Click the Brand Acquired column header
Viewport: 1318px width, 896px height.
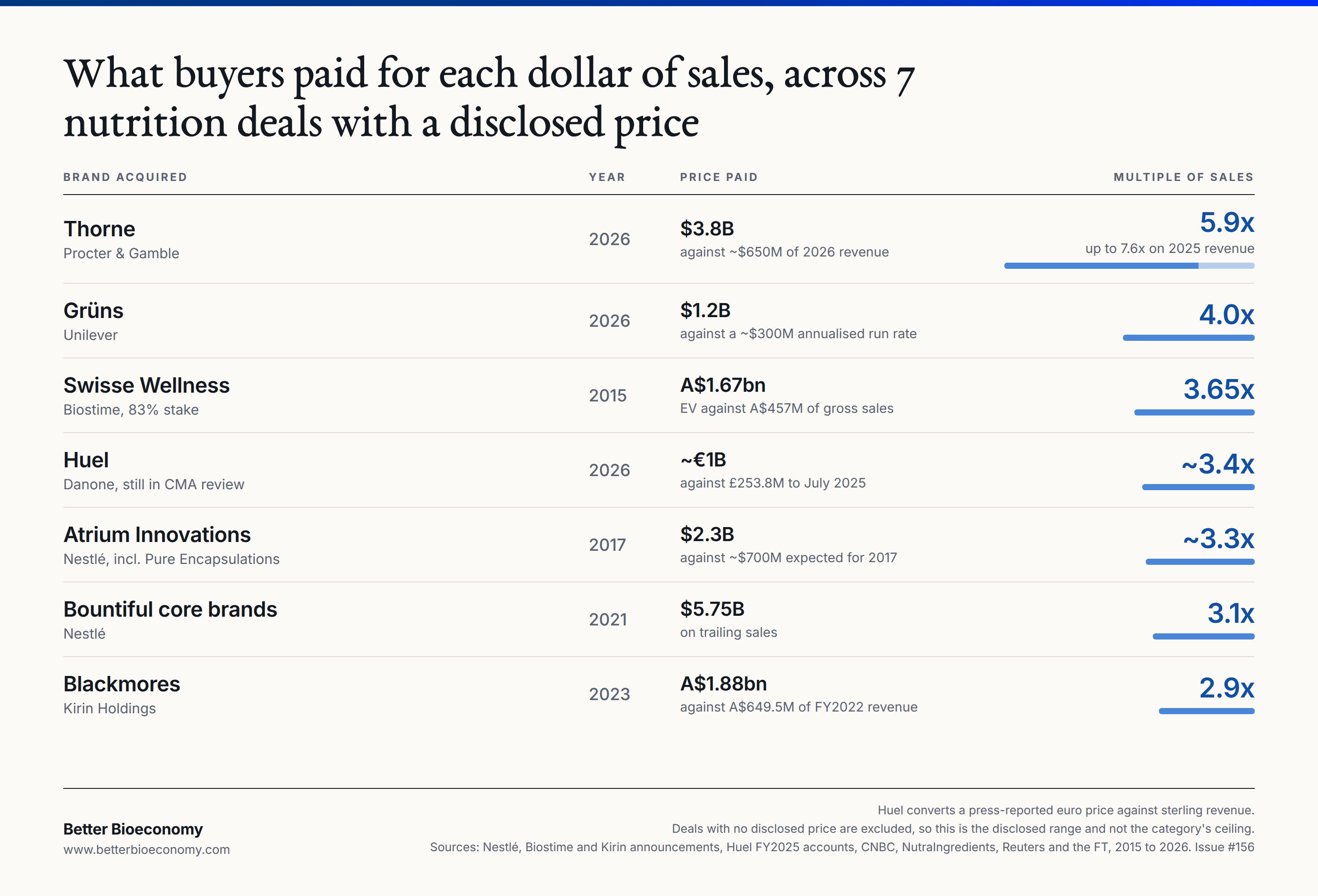125,177
